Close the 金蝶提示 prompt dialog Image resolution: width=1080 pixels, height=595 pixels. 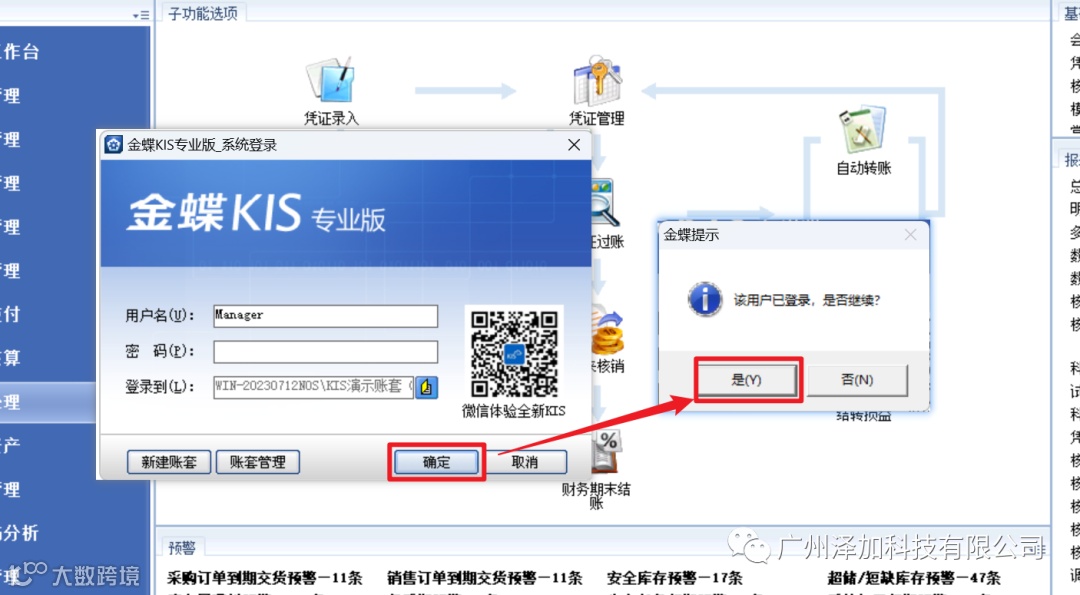point(911,236)
